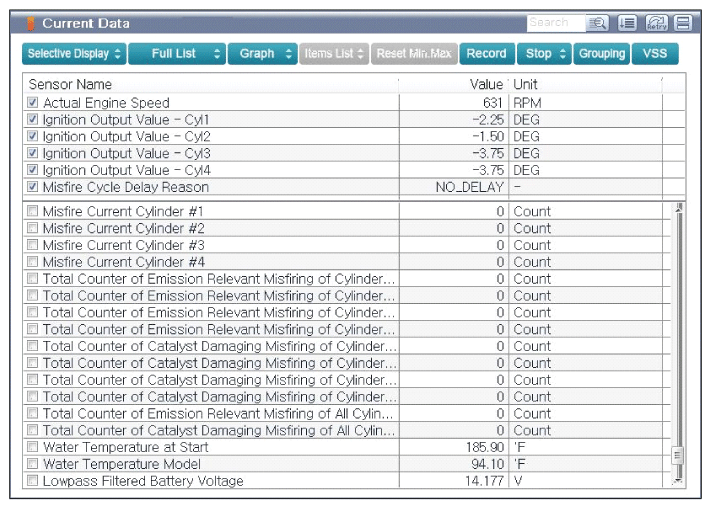Image resolution: width=711 pixels, height=509 pixels.
Task: Click the Reset Min.Max button
Action: point(414,53)
